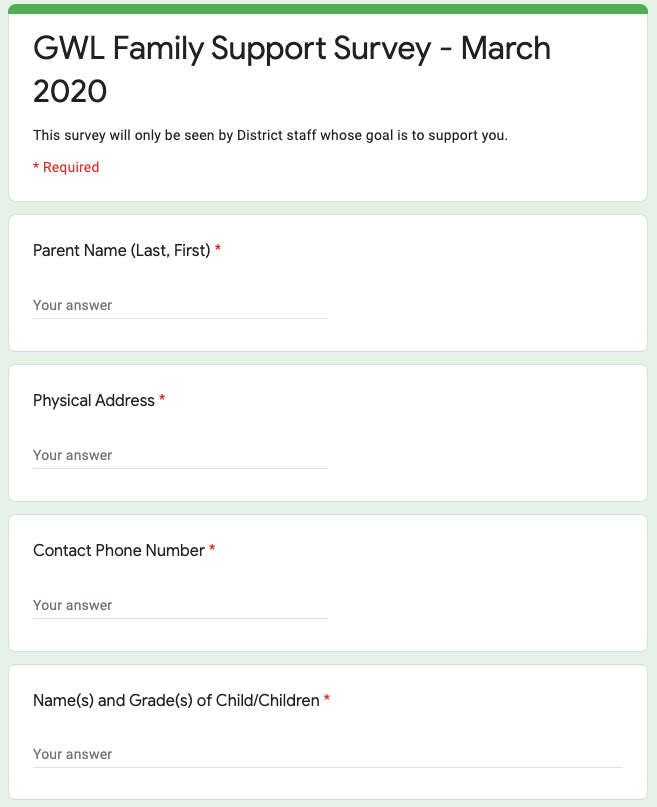The height and width of the screenshot is (807, 657).
Task: Click the red asterisk beside Child/Children
Action: pos(327,700)
